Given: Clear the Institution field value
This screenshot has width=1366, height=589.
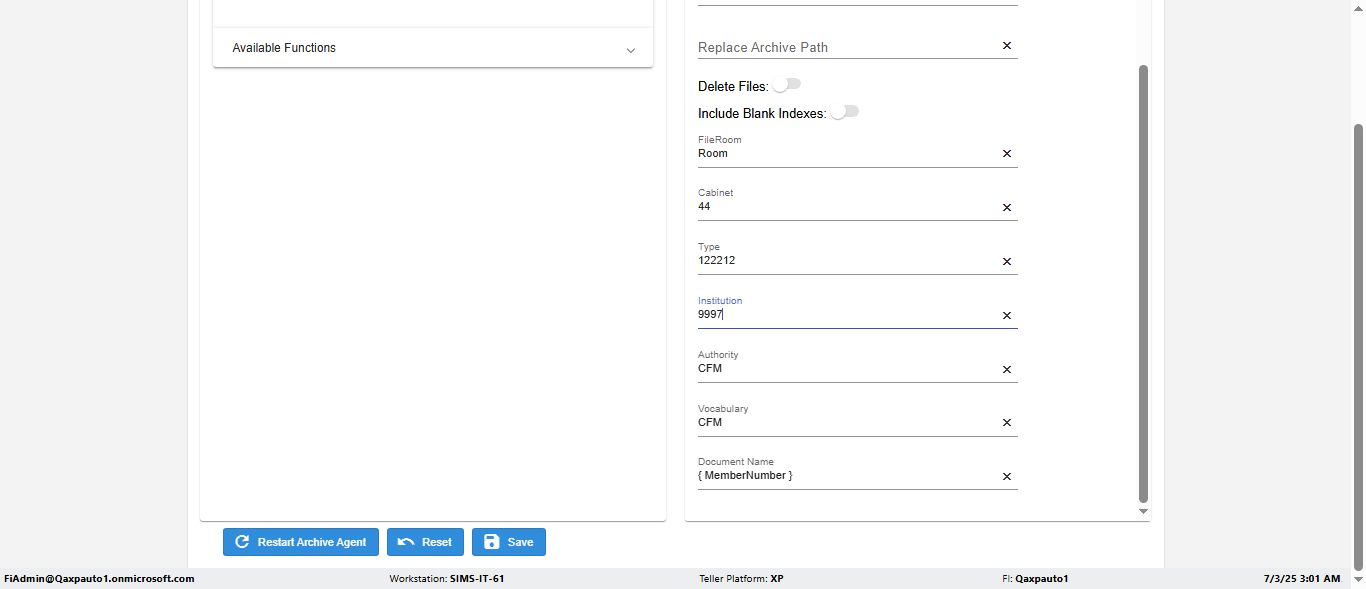Looking at the screenshot, I should 1007,316.
